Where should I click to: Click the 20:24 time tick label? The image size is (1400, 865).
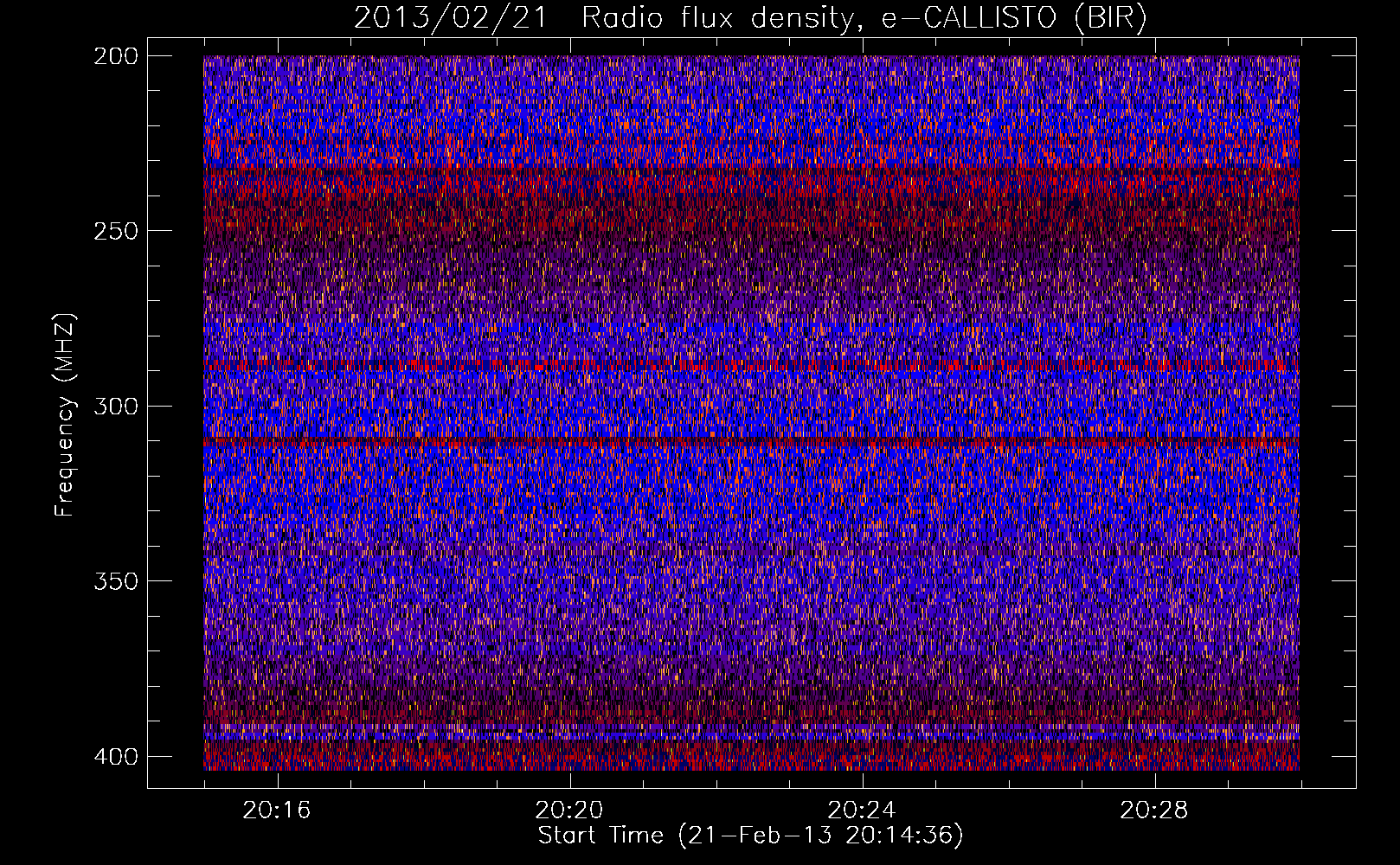[862, 811]
